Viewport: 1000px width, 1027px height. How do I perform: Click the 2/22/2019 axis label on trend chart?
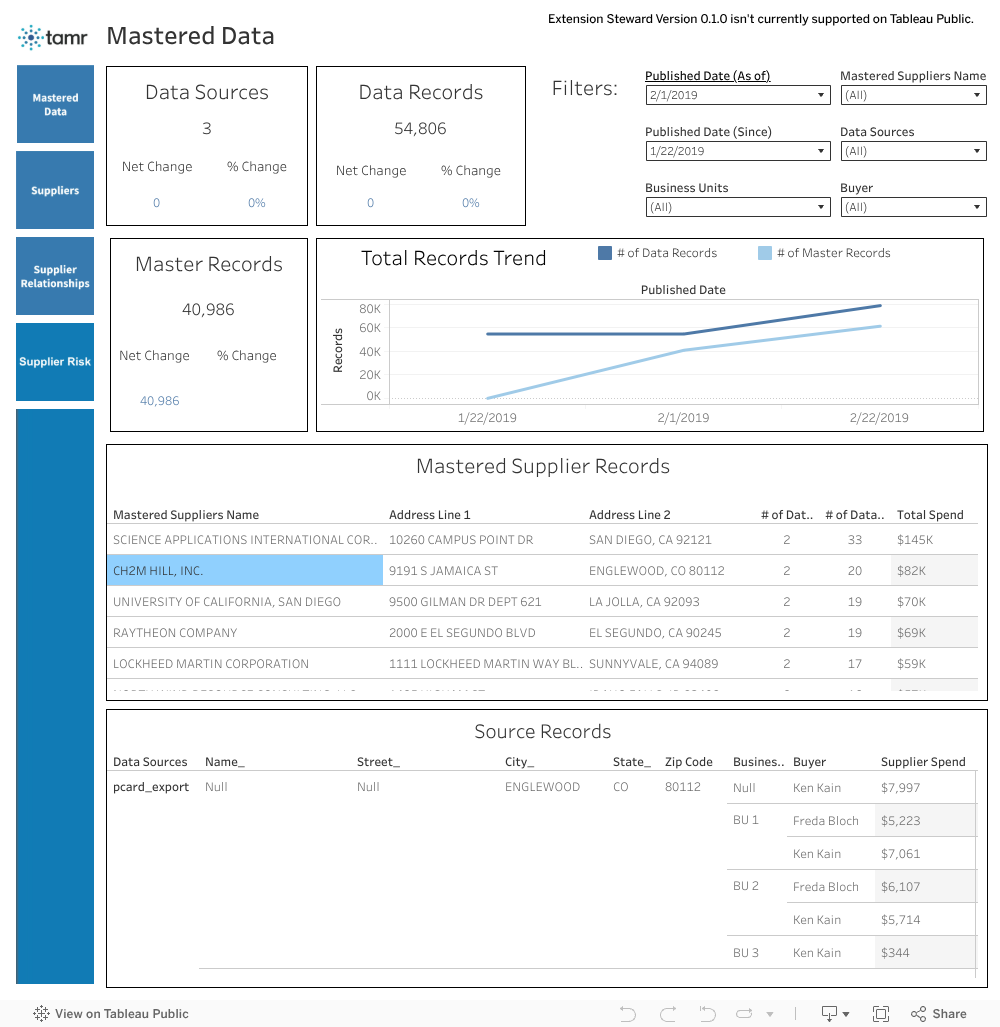click(879, 418)
